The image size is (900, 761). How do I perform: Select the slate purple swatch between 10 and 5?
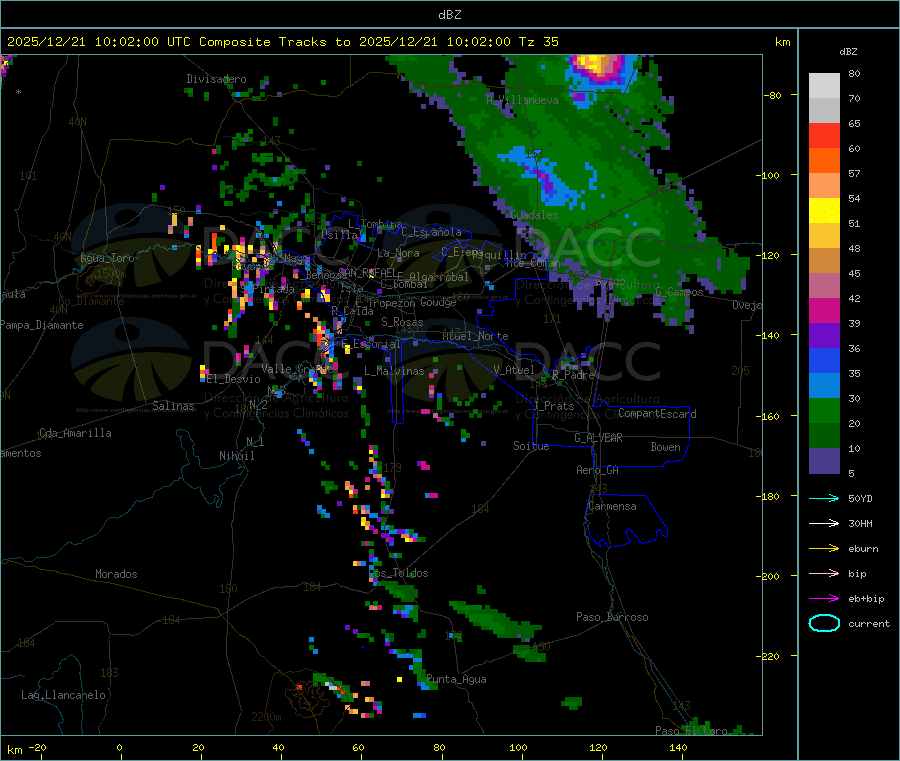[x=824, y=461]
